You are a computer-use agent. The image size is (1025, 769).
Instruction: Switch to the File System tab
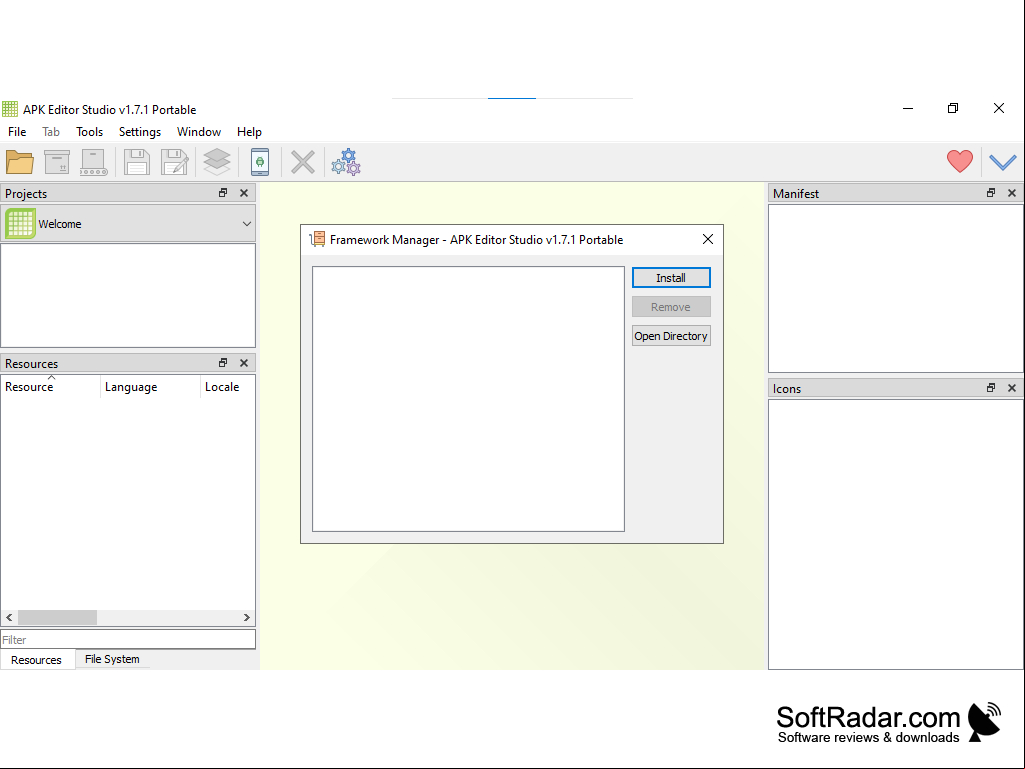tap(112, 659)
